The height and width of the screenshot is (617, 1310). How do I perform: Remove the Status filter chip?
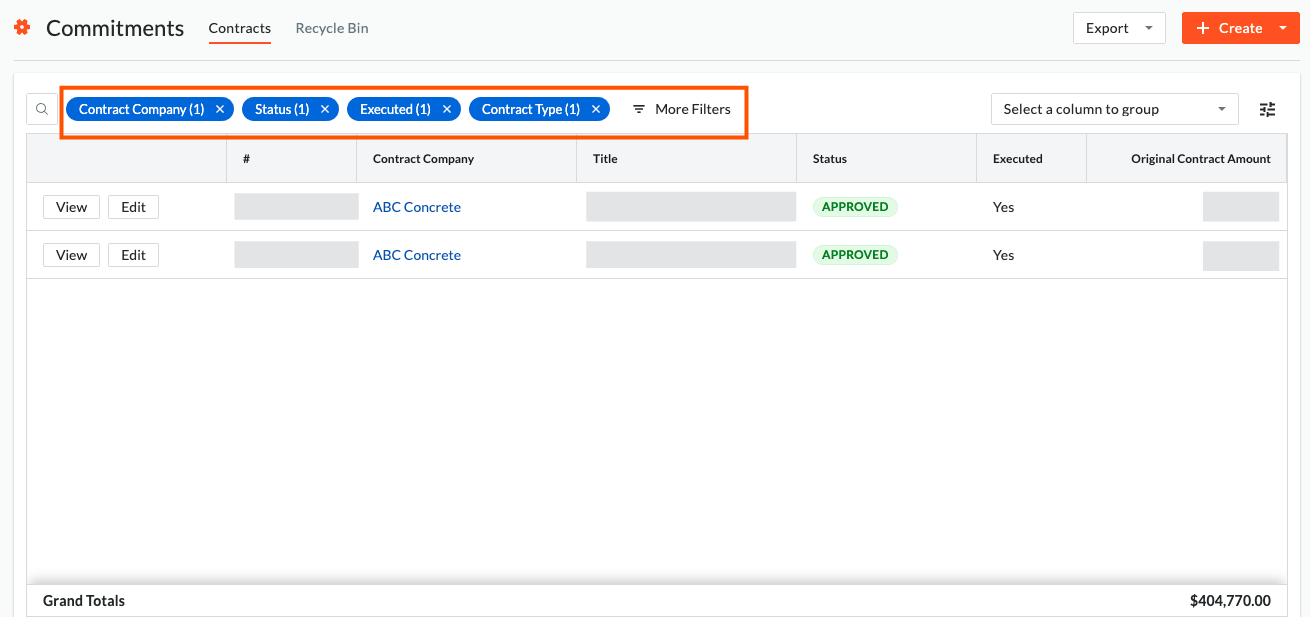[x=324, y=108]
